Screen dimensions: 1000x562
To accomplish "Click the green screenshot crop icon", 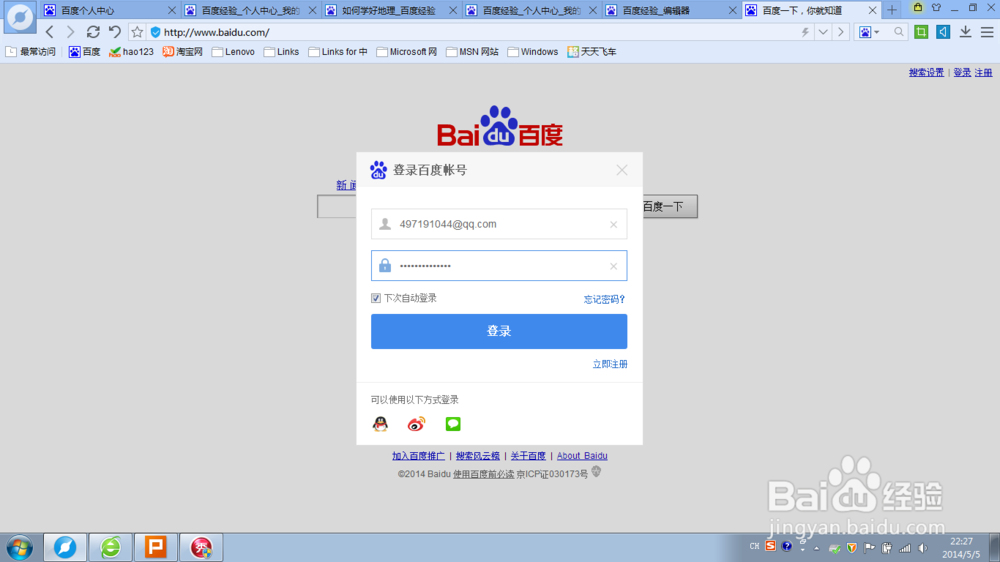I will coord(921,32).
